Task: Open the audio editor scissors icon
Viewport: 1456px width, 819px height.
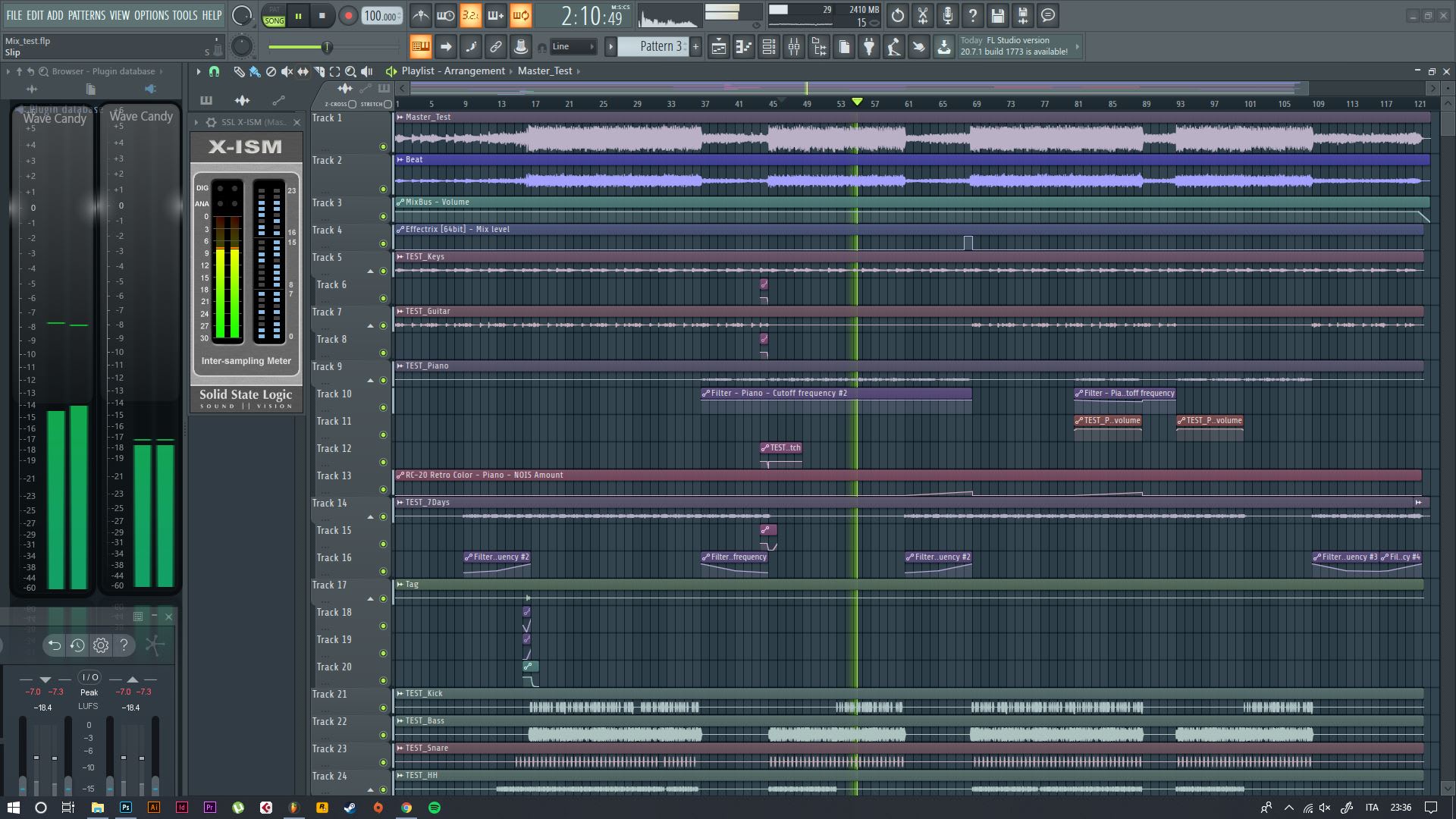Action: [x=923, y=15]
